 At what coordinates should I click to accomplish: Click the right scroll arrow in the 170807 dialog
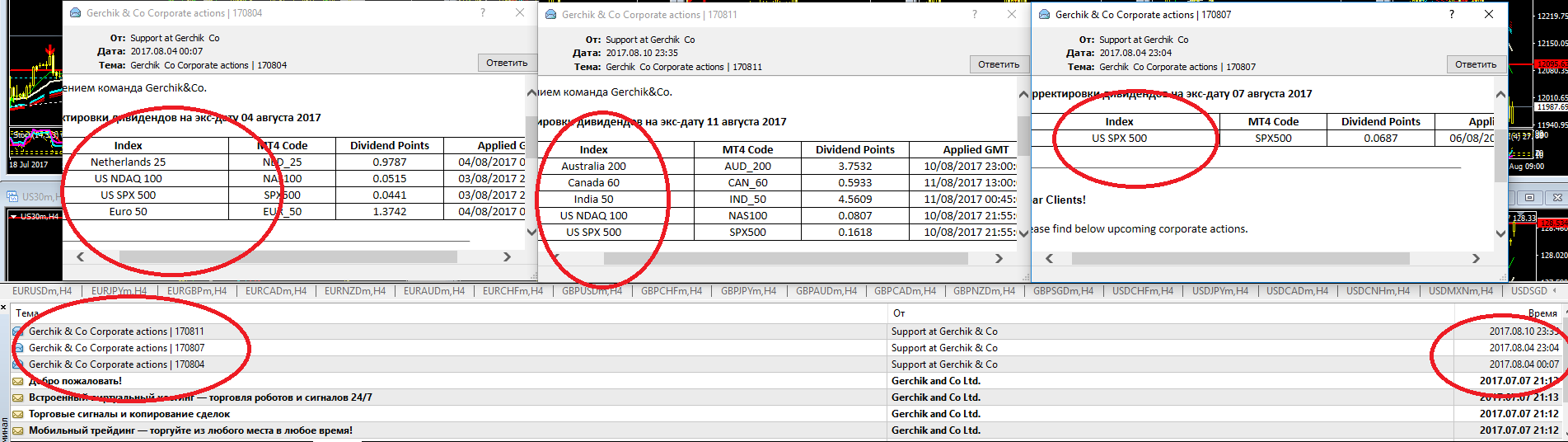click(x=1476, y=258)
